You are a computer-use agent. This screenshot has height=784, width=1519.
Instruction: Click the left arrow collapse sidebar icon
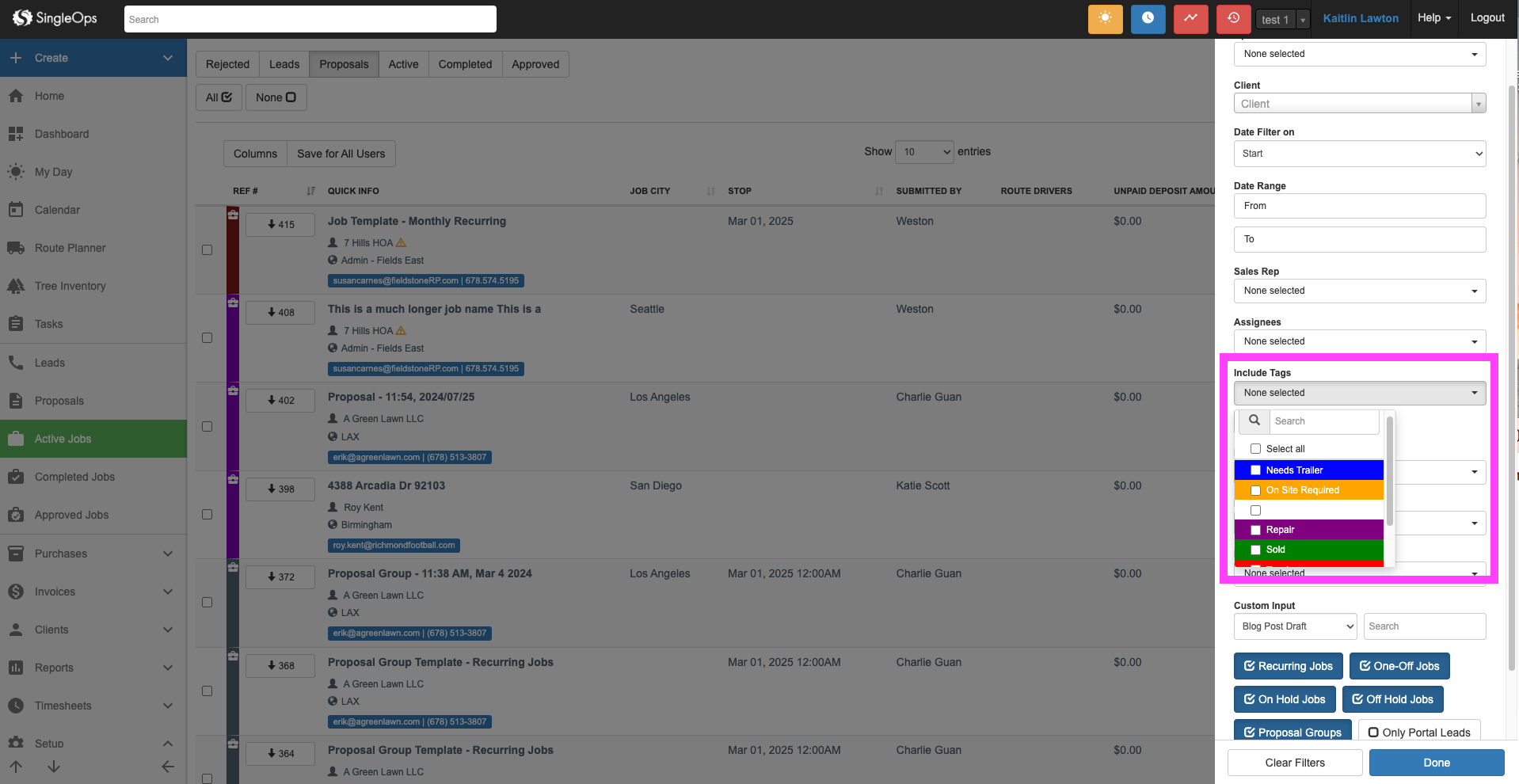point(168,767)
